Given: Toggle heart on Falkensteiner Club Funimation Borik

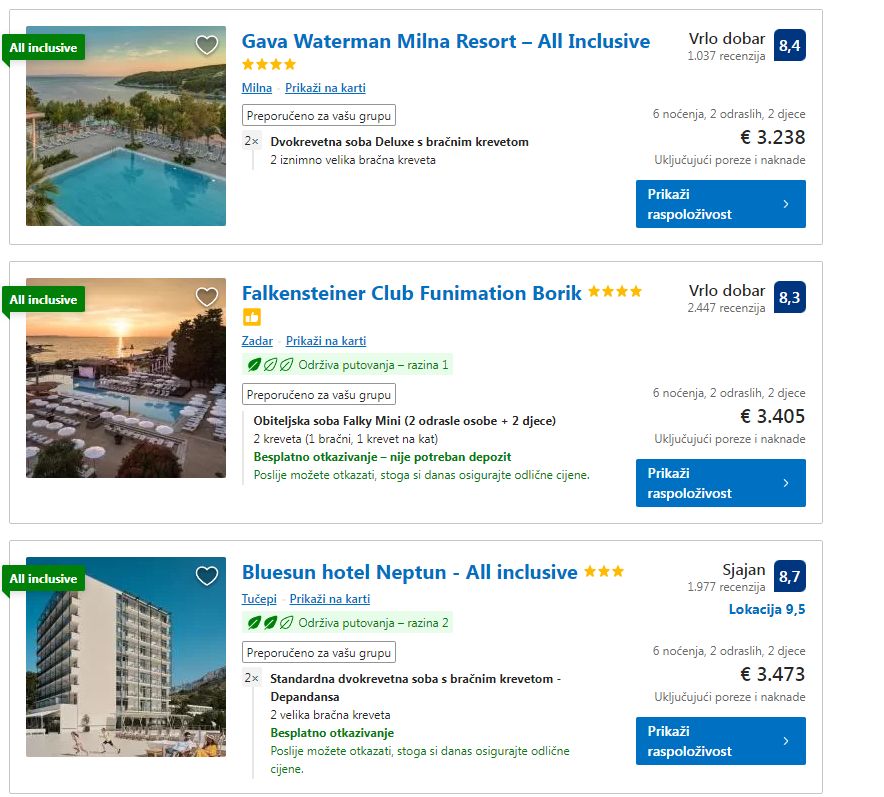Looking at the screenshot, I should (207, 297).
